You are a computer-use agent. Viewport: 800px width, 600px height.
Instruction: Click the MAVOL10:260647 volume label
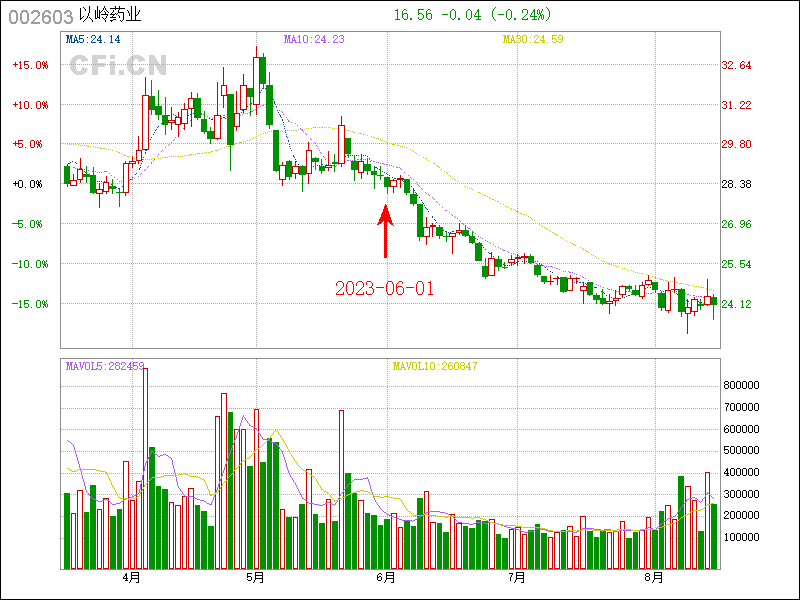click(433, 367)
